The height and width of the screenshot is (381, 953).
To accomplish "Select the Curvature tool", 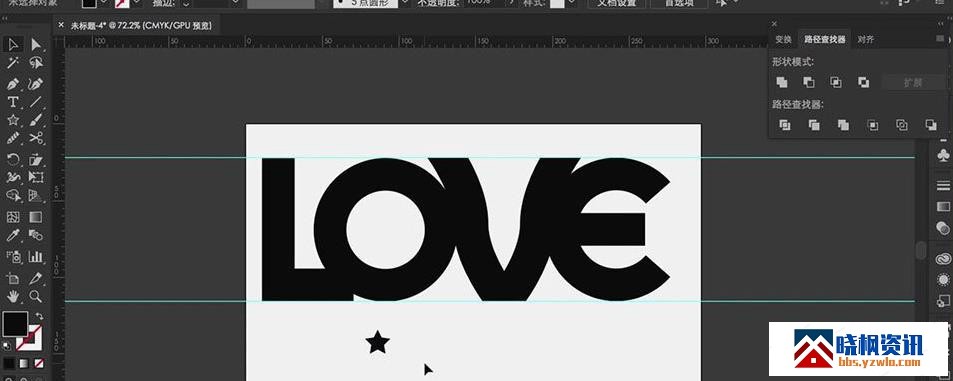I will [x=36, y=83].
